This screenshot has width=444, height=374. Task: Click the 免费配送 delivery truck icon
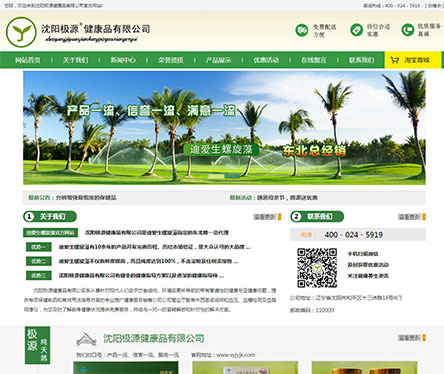click(302, 30)
